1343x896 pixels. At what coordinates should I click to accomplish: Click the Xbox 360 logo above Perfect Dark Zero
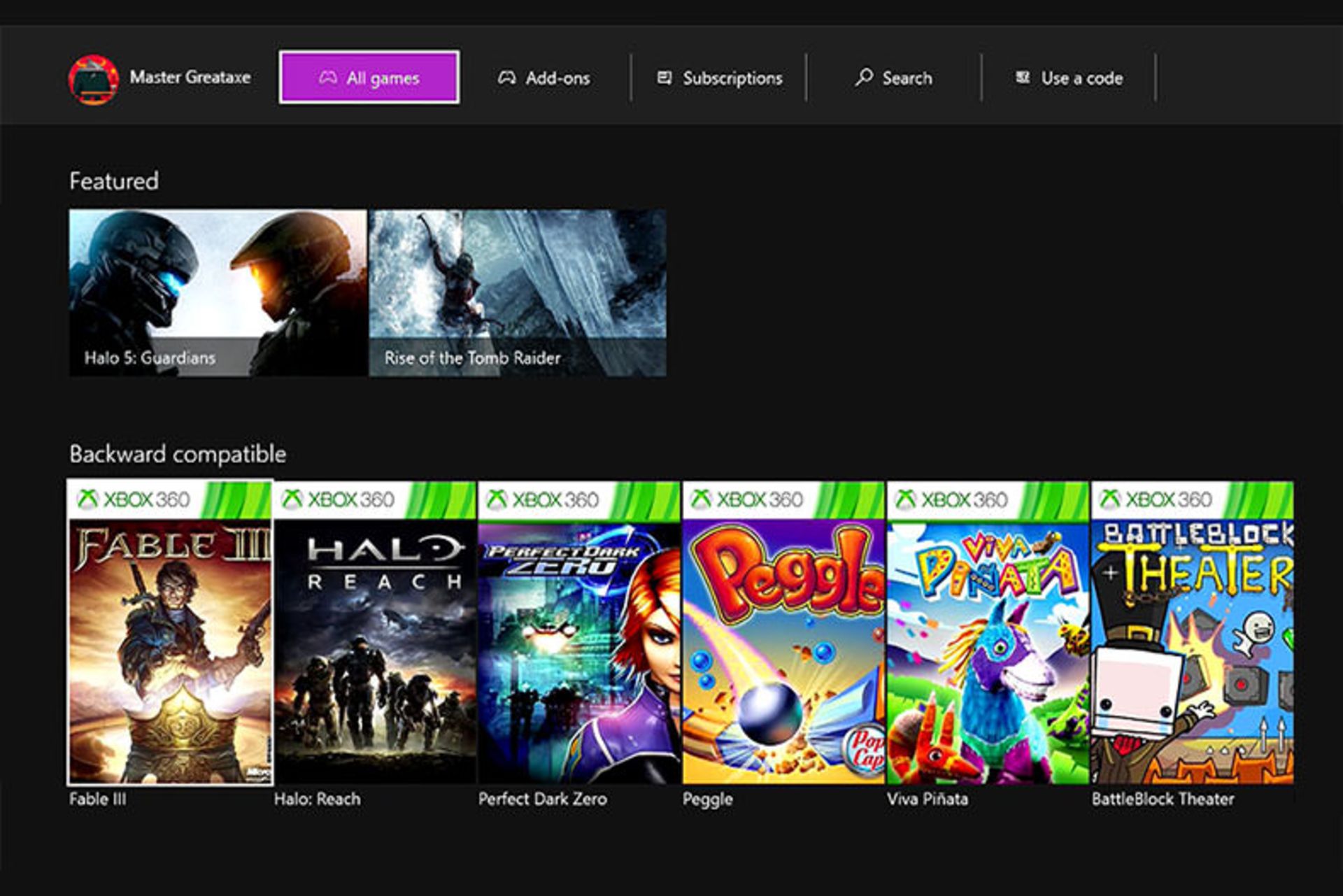point(542,499)
